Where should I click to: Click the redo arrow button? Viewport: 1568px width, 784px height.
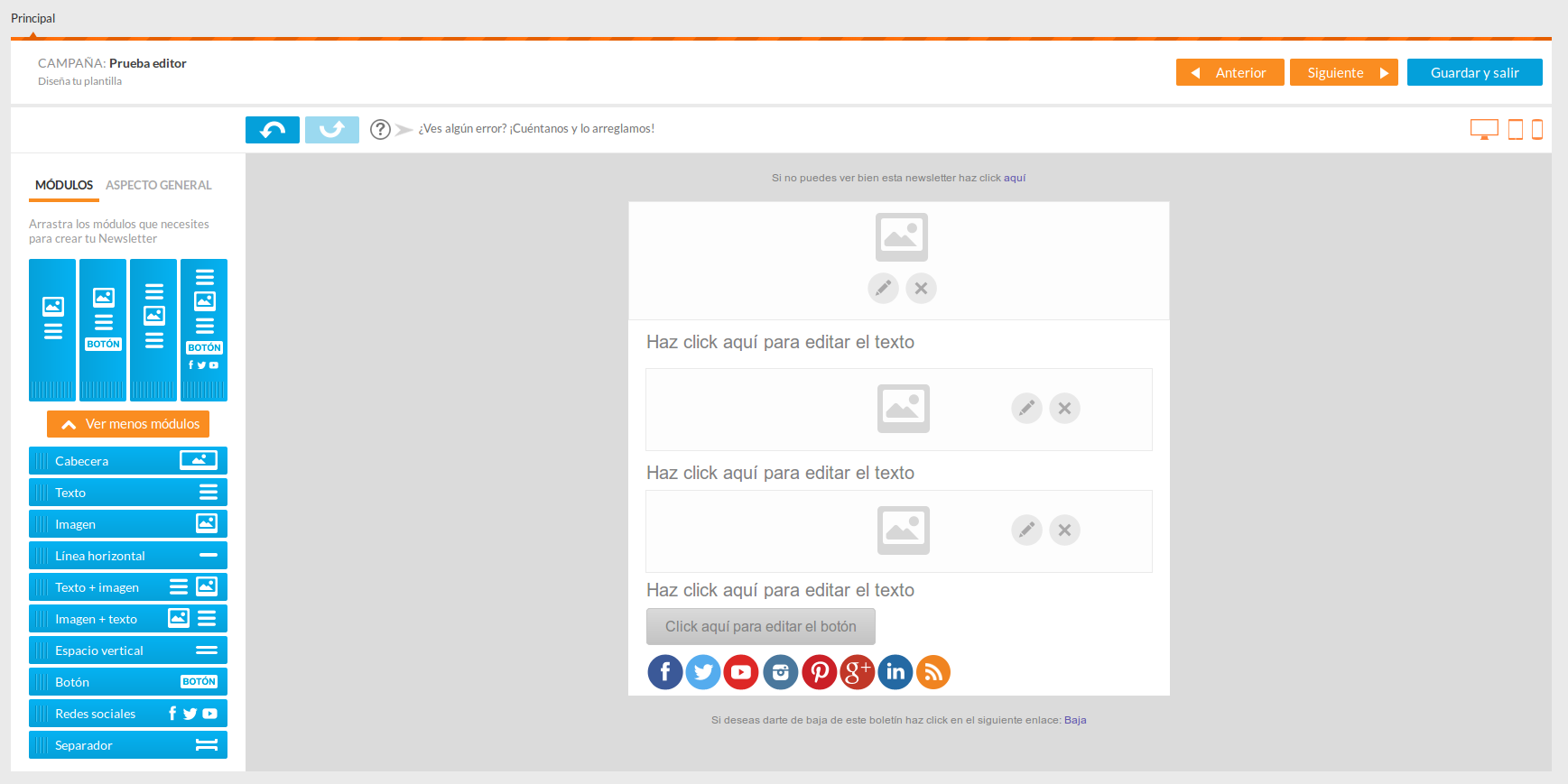point(331,130)
